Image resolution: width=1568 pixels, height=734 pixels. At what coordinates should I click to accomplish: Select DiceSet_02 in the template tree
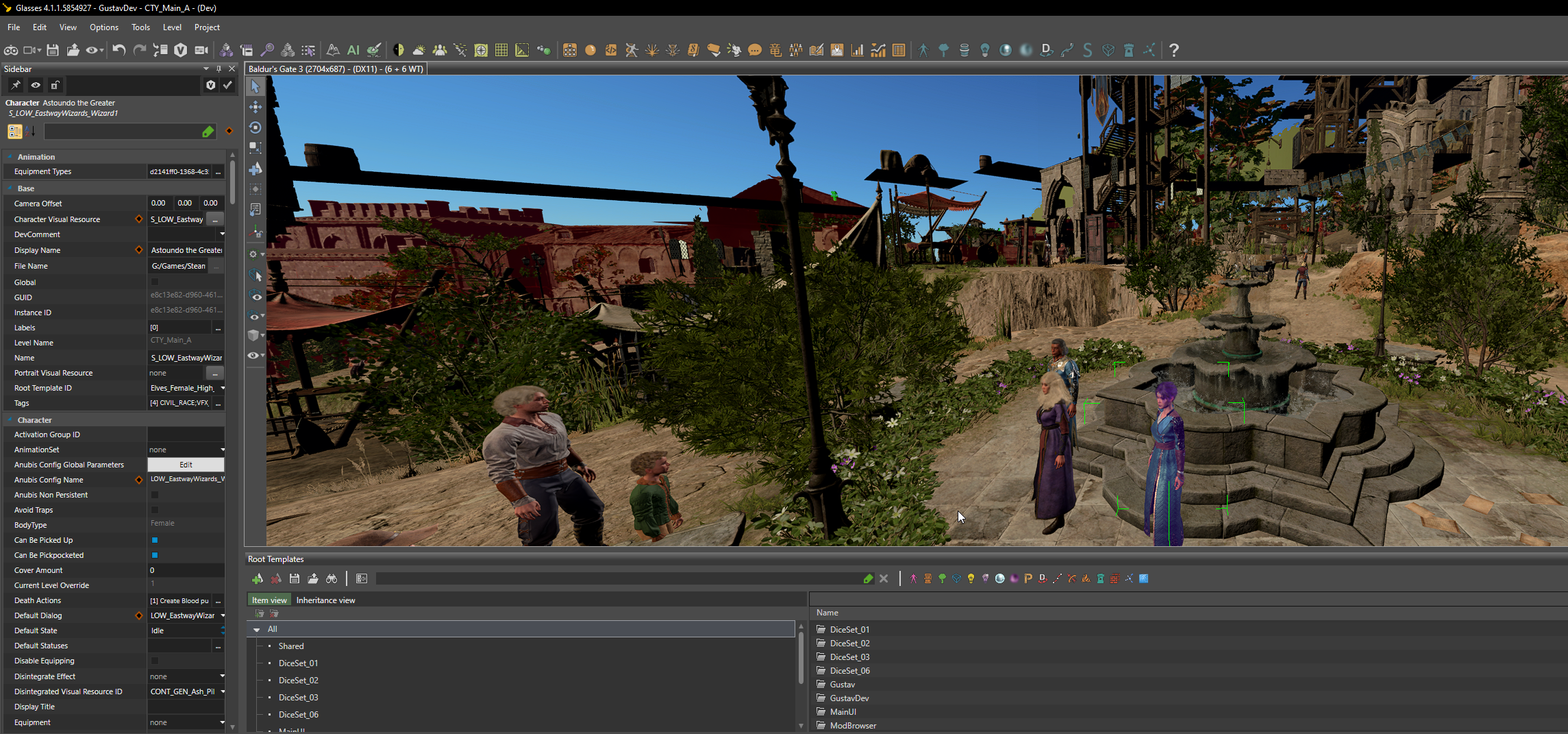point(298,681)
